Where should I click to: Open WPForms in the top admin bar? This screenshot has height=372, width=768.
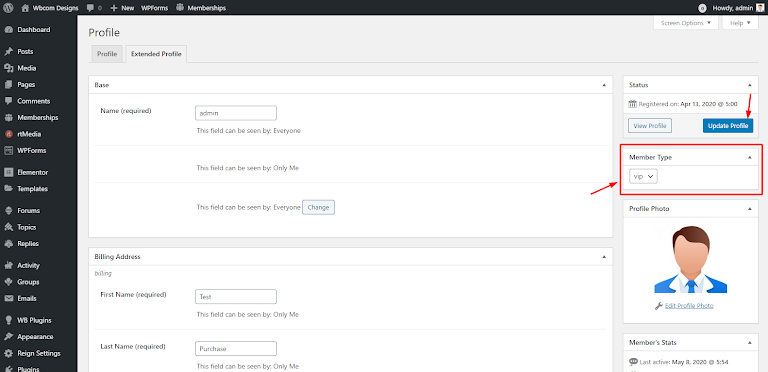(x=155, y=8)
